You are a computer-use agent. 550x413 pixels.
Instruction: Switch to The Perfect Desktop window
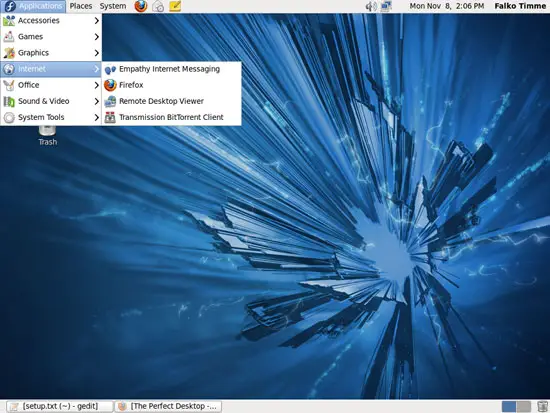coord(169,406)
